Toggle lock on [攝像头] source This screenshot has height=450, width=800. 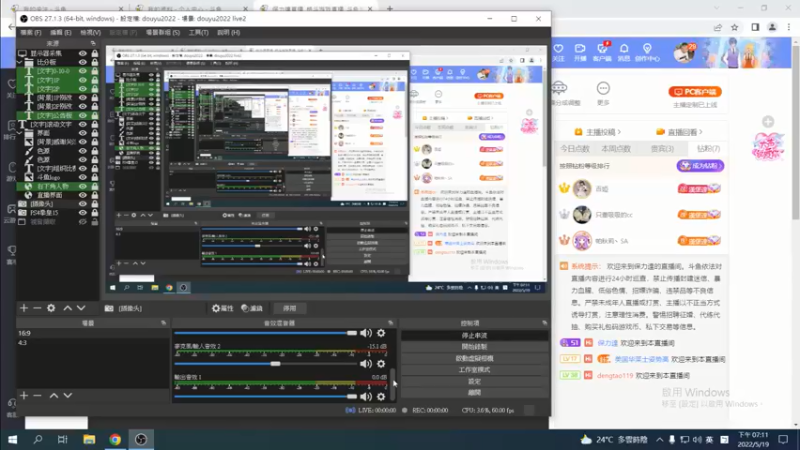pos(94,204)
